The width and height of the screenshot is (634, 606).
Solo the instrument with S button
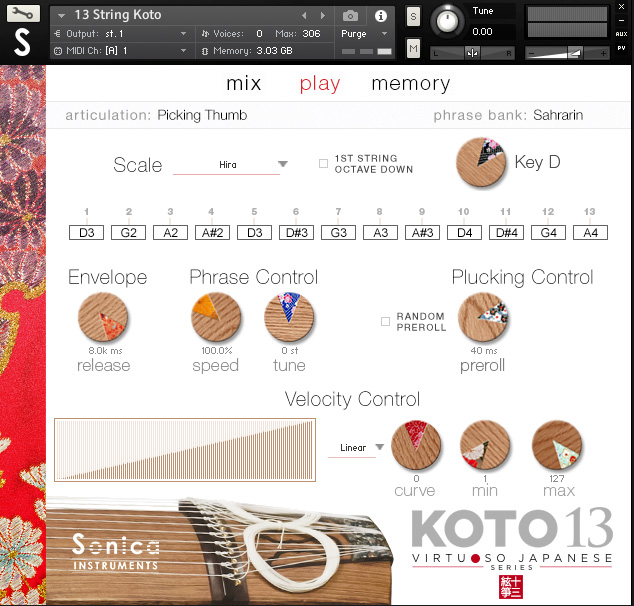(x=414, y=16)
